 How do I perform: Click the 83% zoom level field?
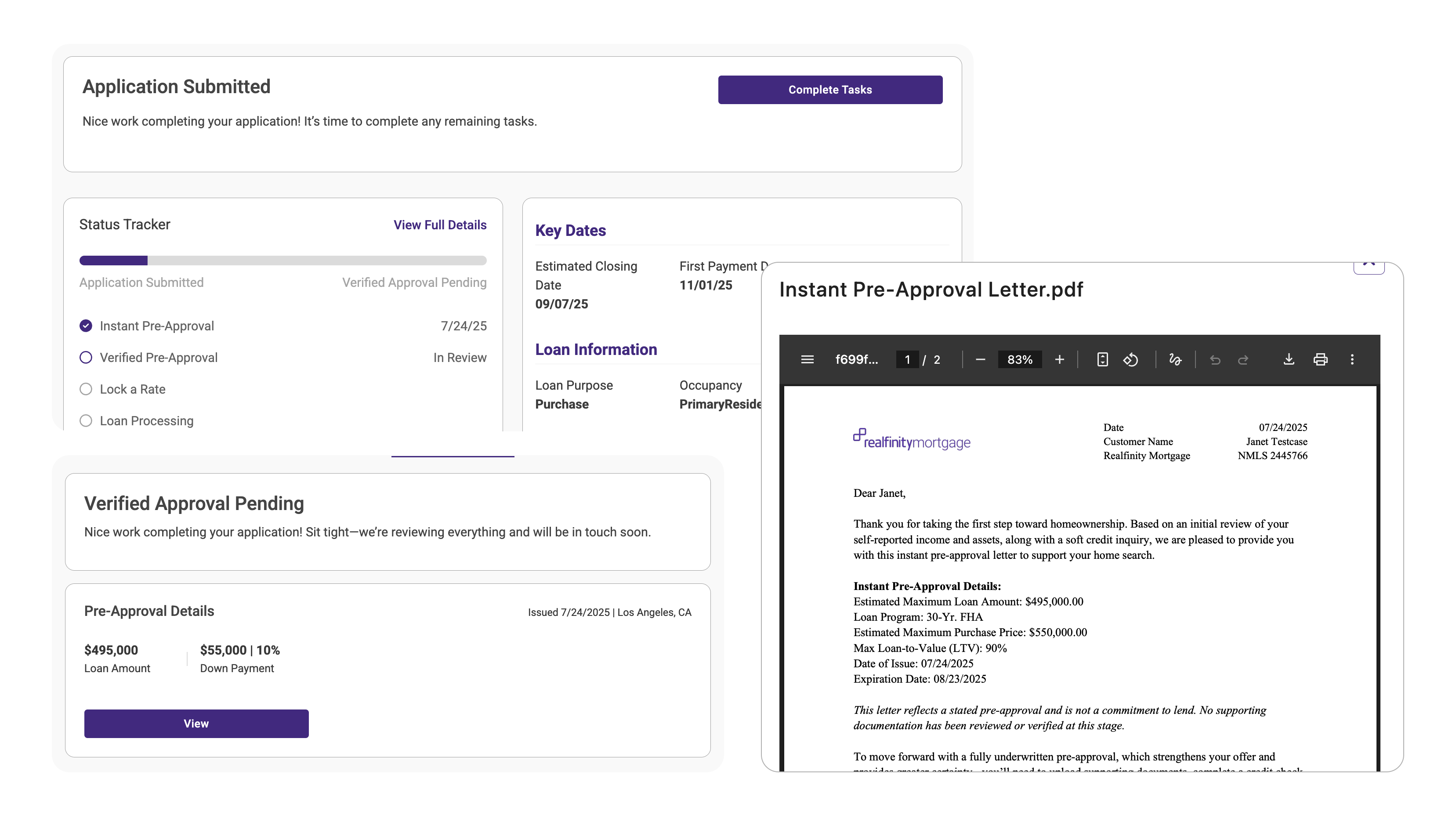[x=1020, y=359]
